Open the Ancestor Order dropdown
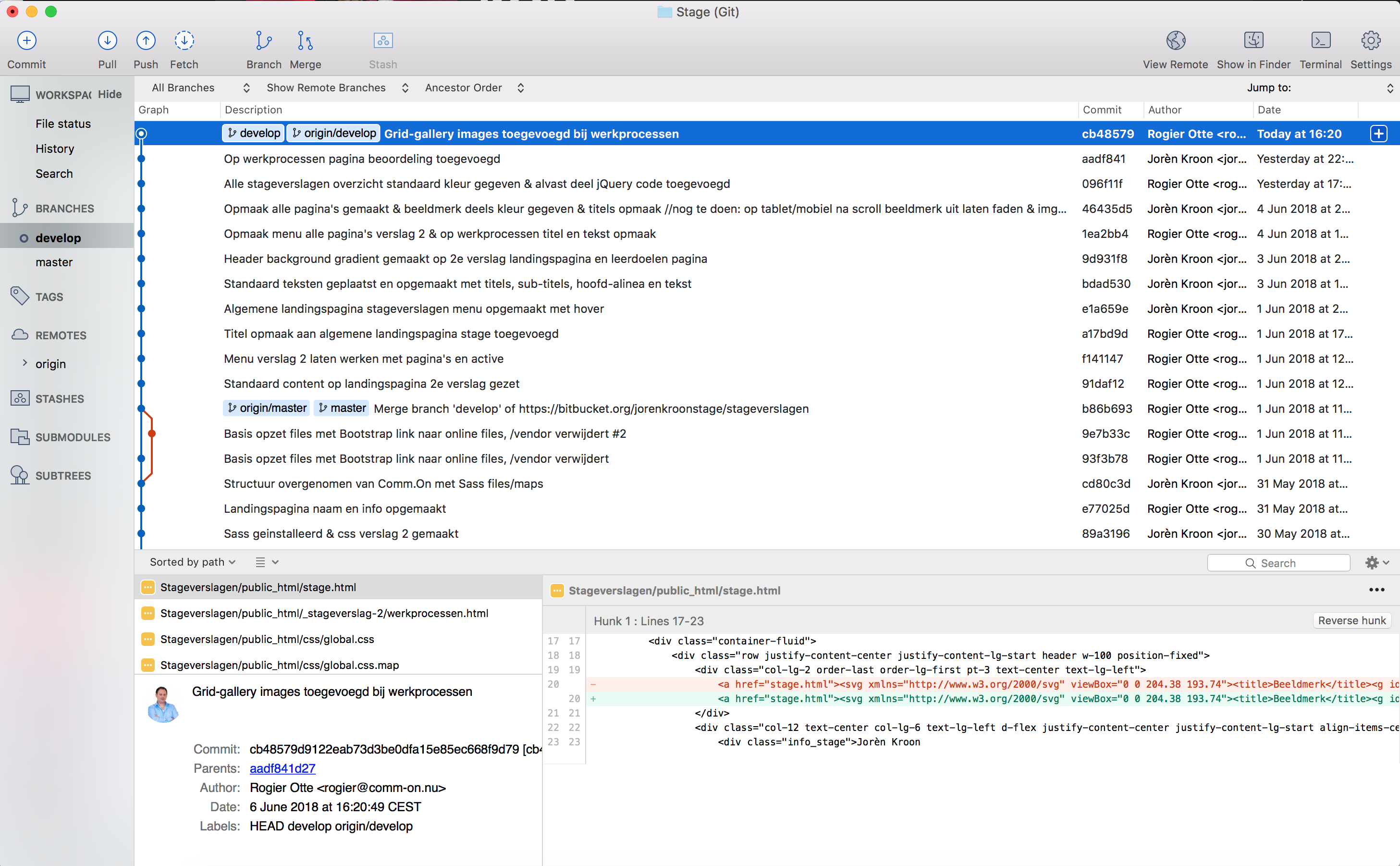The image size is (1400, 866). point(474,87)
